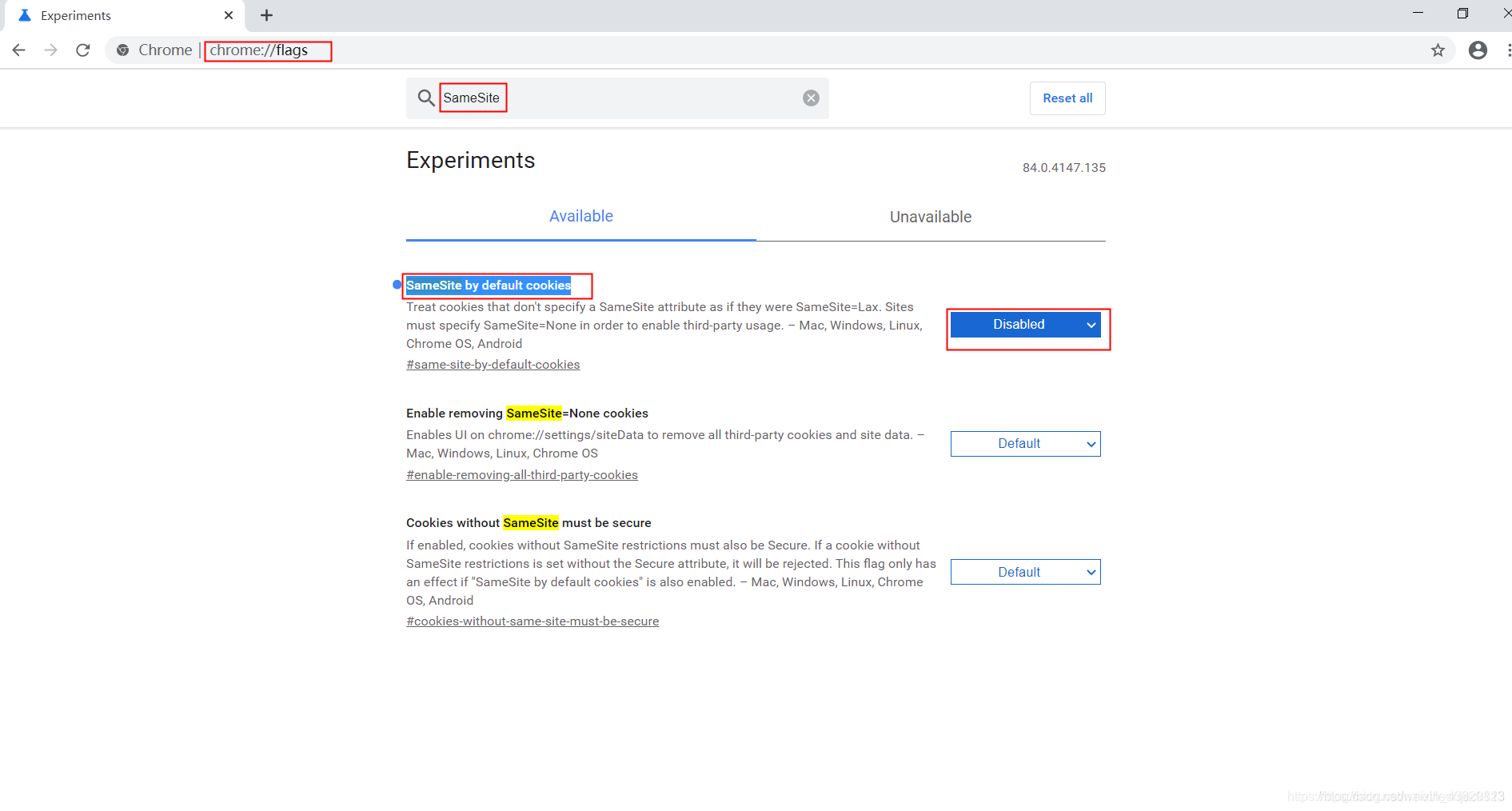Minimize the Chrome window
1512x811 pixels.
pyautogui.click(x=1418, y=14)
